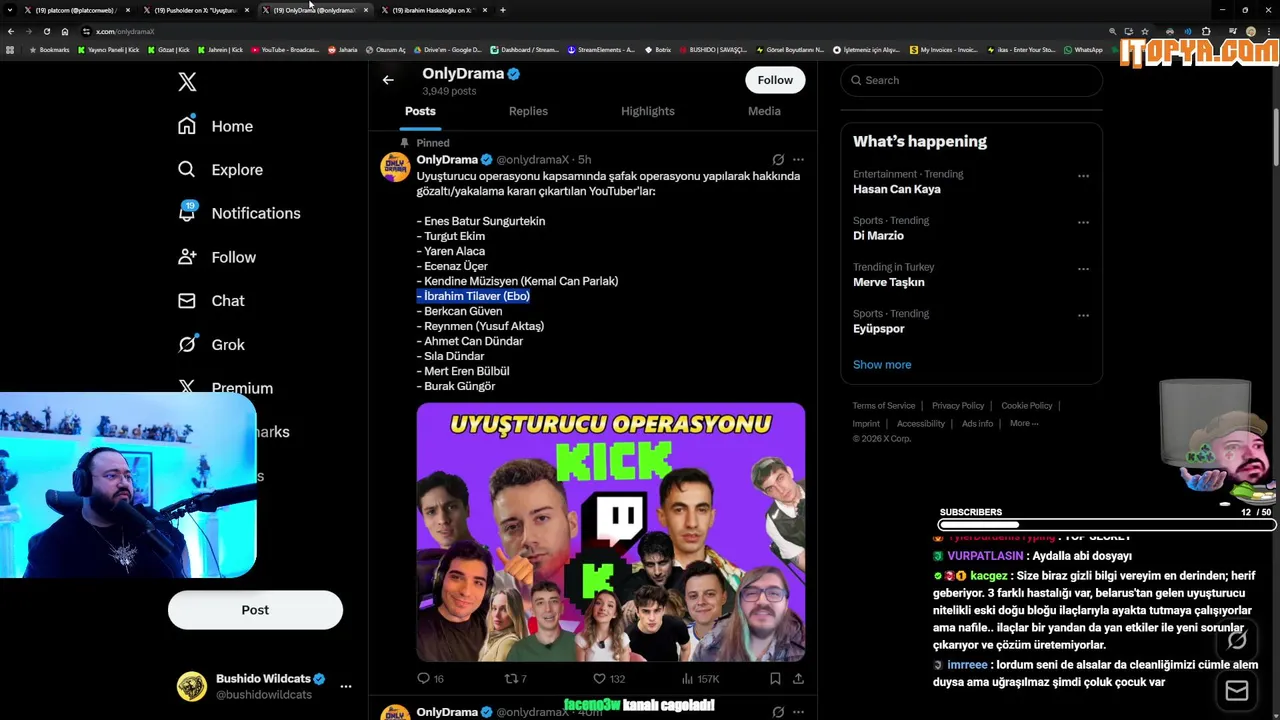Close the OnlyDrama browser tab

(x=366, y=10)
